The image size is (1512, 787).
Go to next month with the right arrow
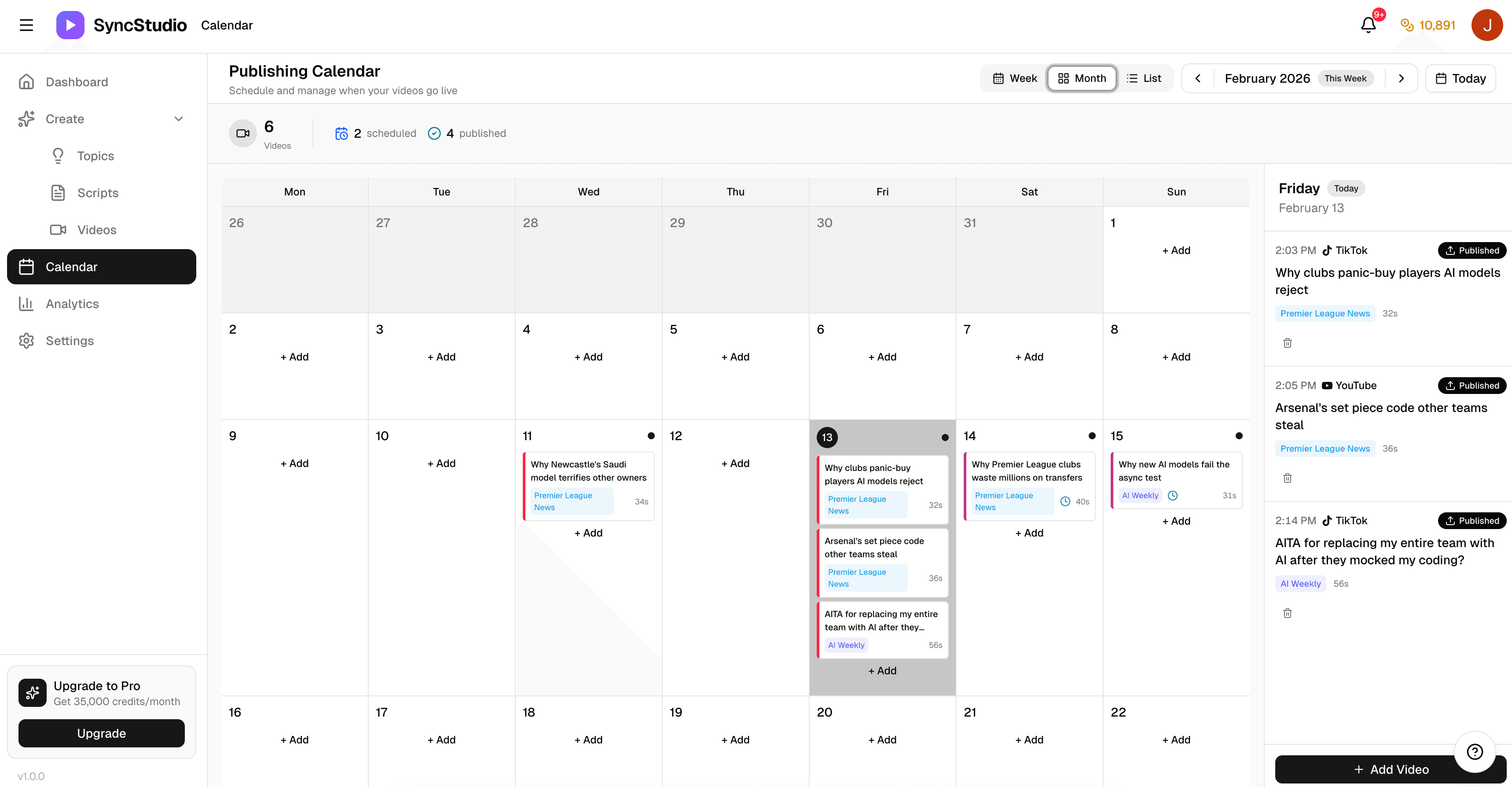click(x=1402, y=78)
